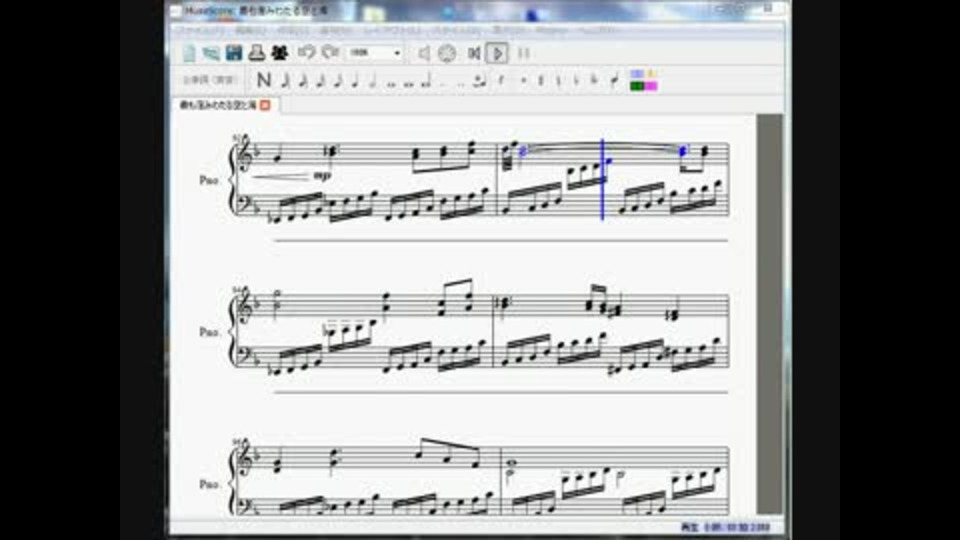The width and height of the screenshot is (960, 540).
Task: Select the mp dynamic marking in the score
Action: (322, 176)
